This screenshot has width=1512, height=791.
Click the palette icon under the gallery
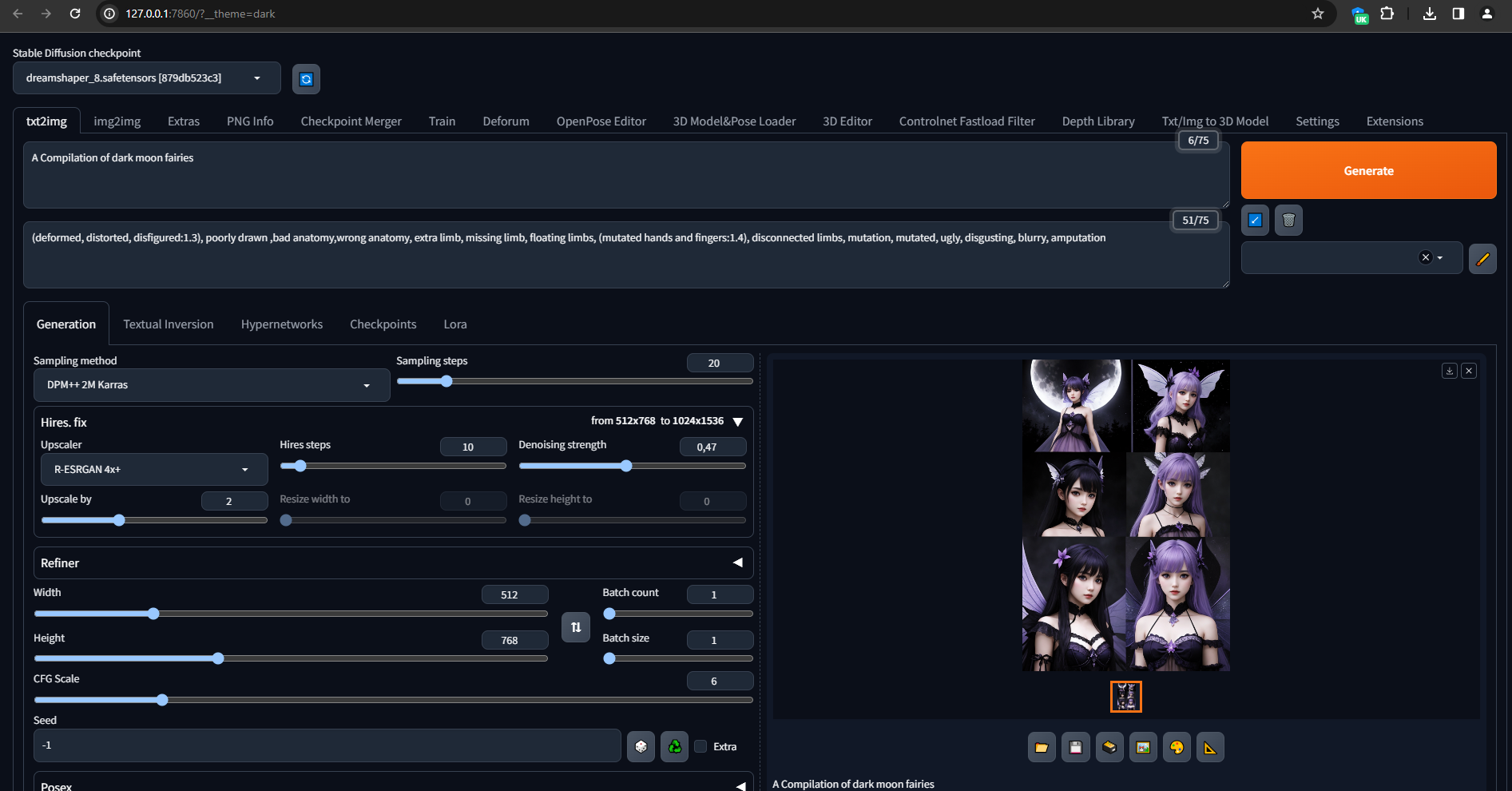[1177, 748]
